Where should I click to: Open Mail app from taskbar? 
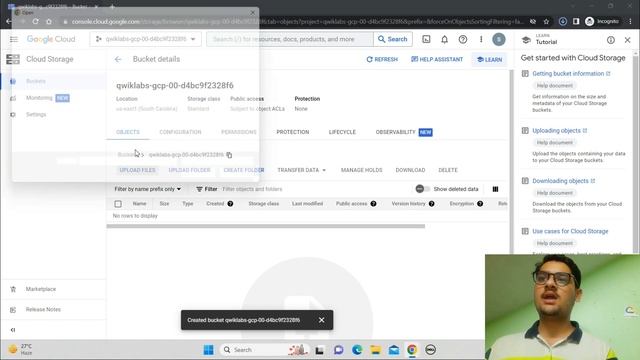click(394, 350)
